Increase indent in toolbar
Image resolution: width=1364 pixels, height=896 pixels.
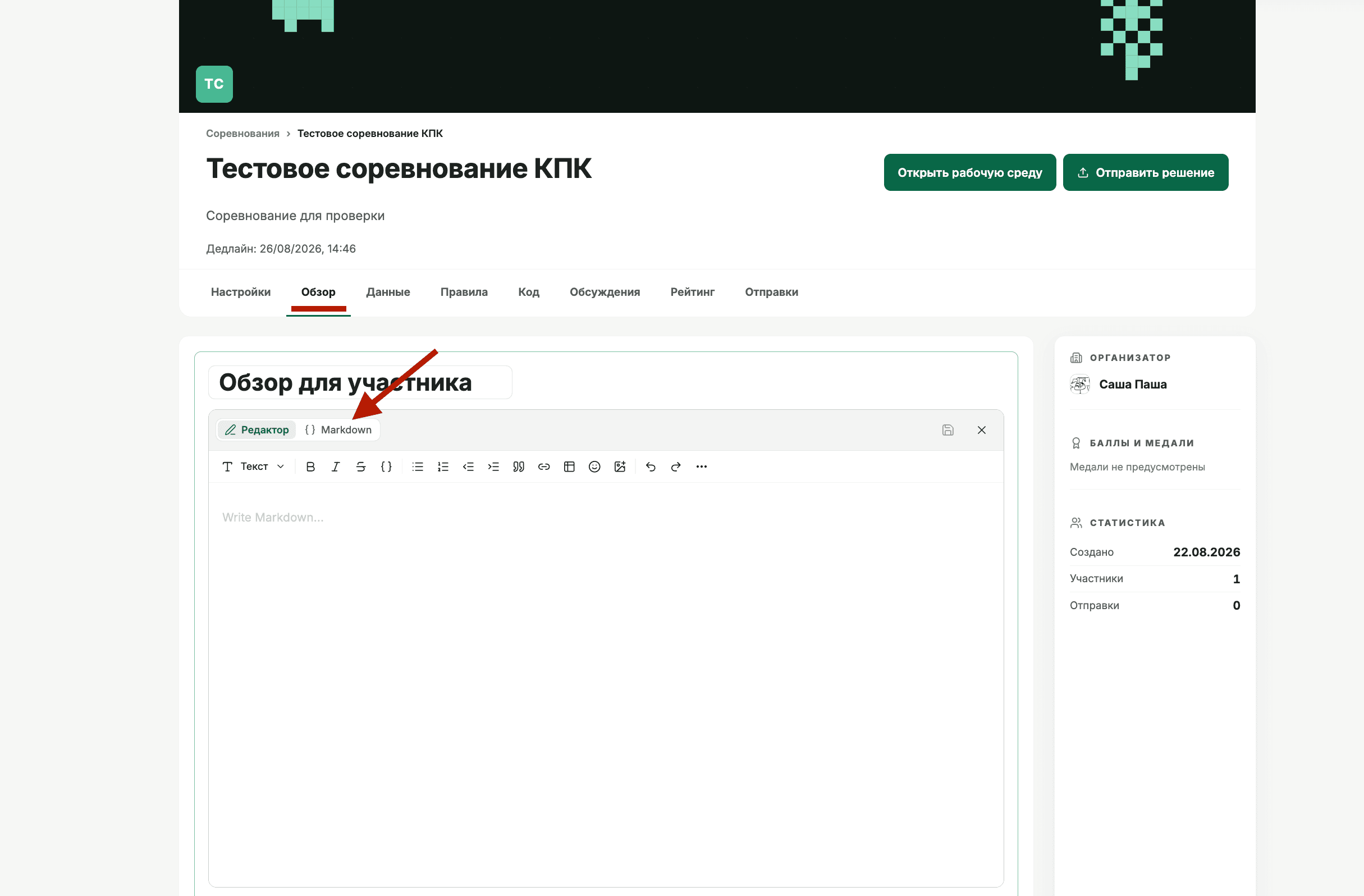click(493, 467)
